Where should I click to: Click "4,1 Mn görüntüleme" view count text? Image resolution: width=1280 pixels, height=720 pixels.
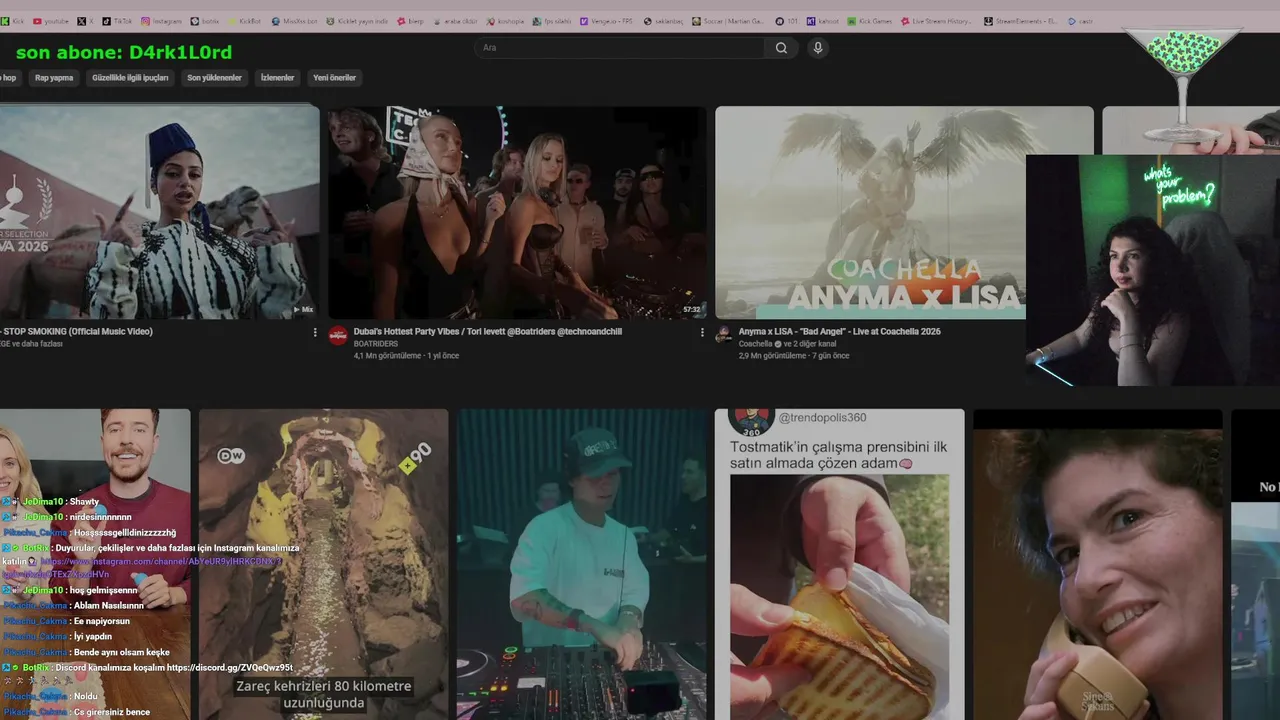click(387, 356)
